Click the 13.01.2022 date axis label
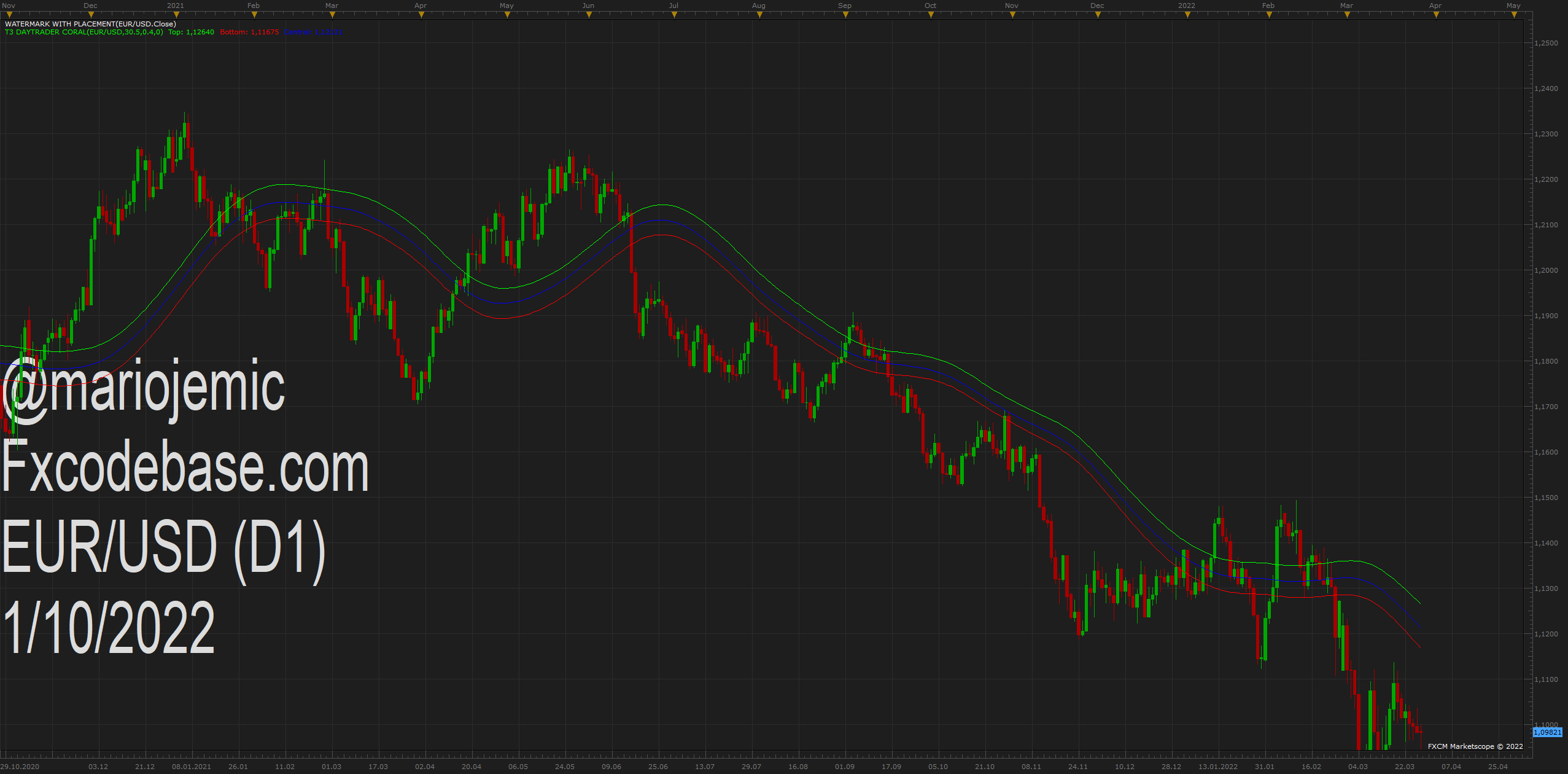The image size is (1568, 774). point(1218,767)
